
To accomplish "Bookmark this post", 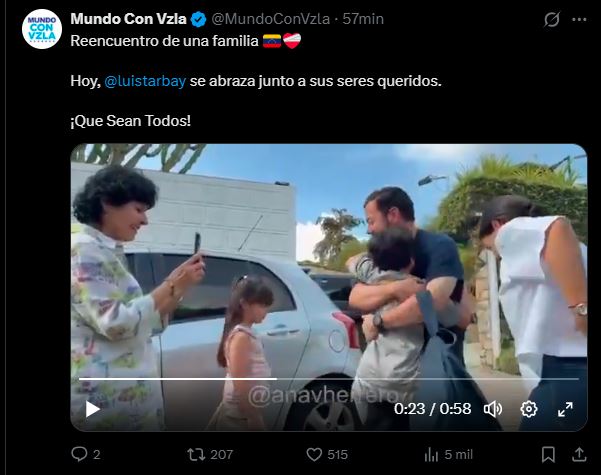I will point(548,454).
